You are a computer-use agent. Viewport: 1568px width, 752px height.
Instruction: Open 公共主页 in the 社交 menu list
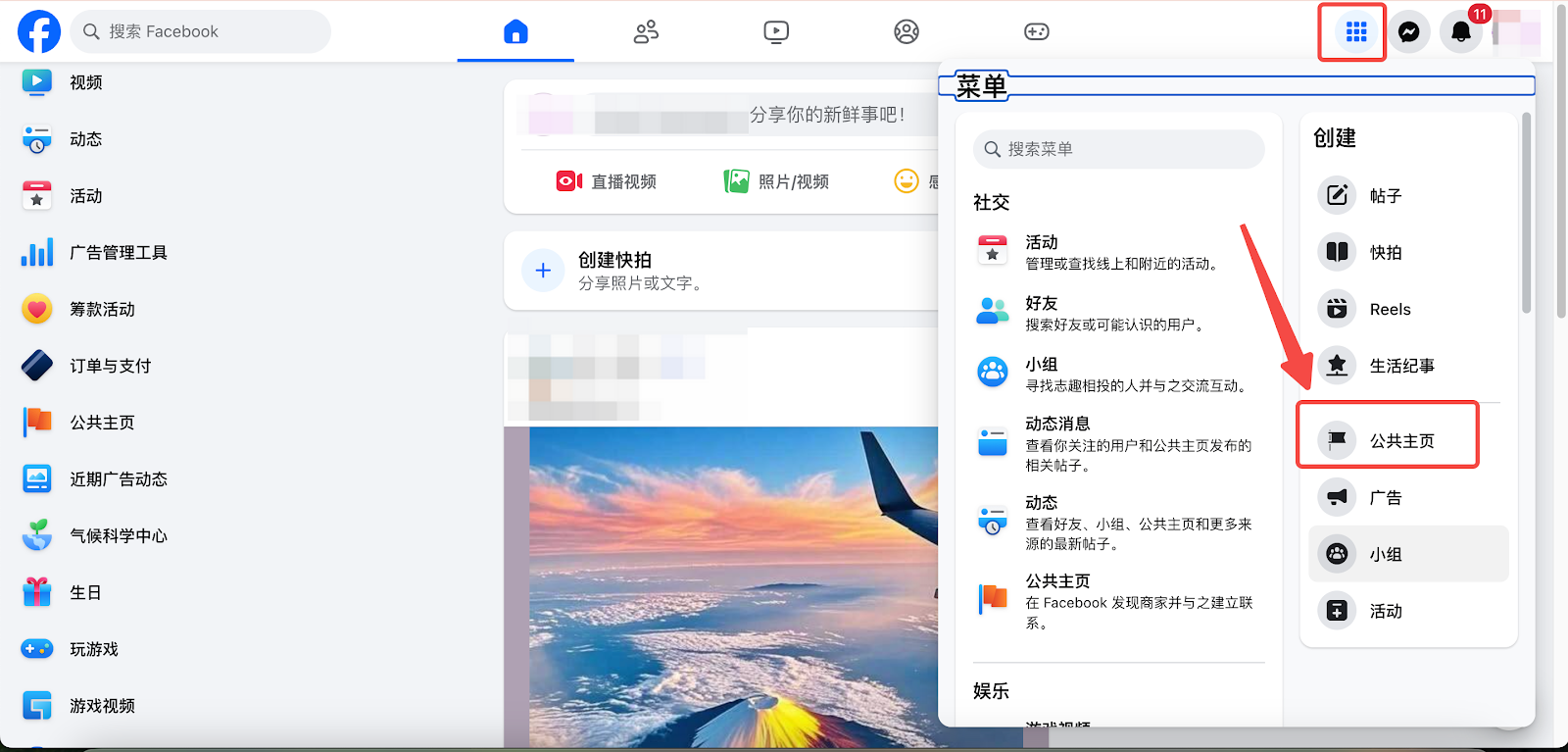point(1118,600)
